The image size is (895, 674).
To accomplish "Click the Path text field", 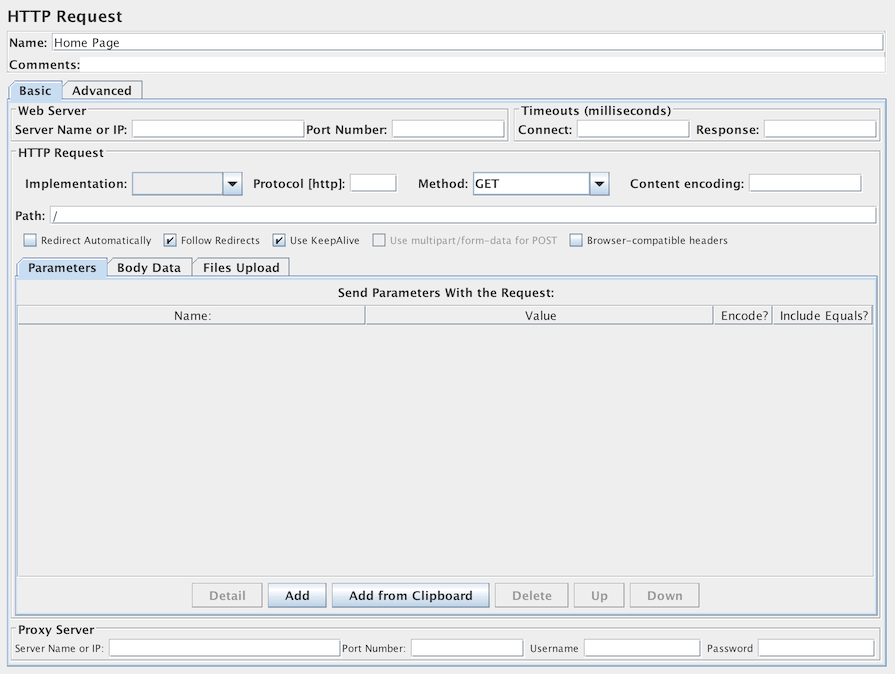I will pos(462,215).
